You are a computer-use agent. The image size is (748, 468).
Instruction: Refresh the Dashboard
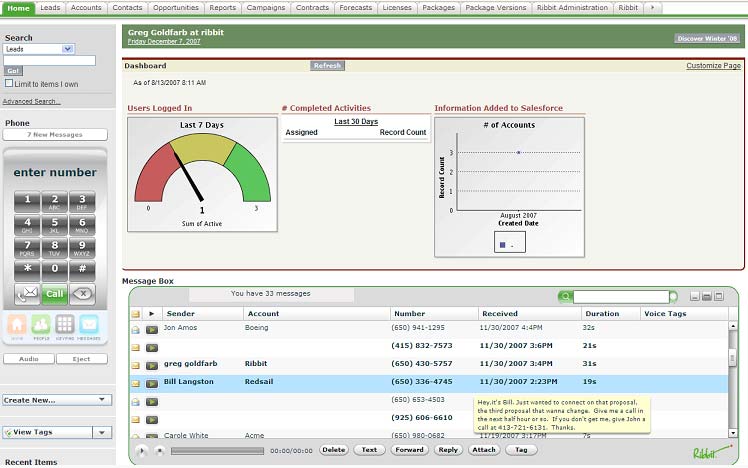pyautogui.click(x=327, y=66)
